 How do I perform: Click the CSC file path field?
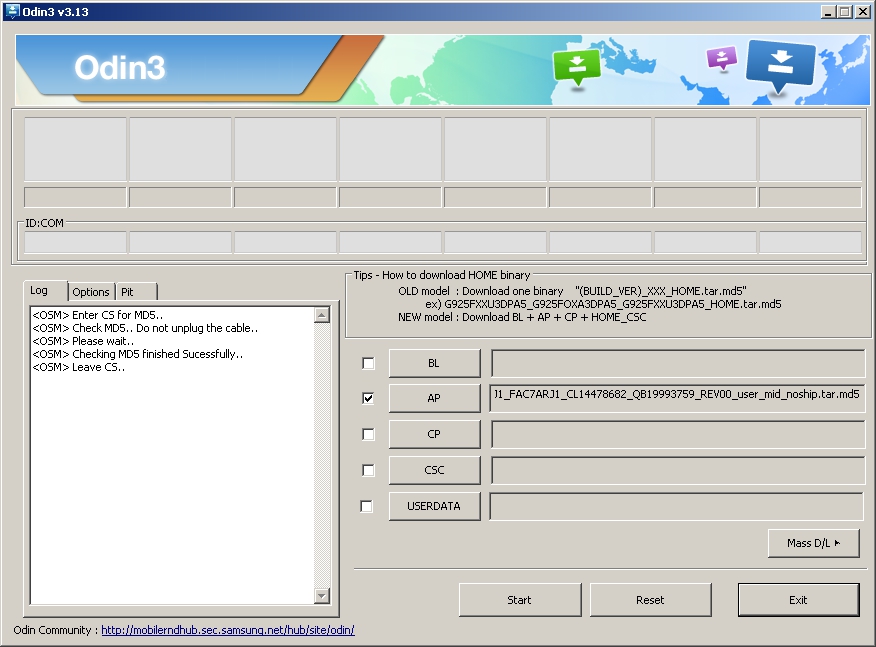pyautogui.click(x=678, y=470)
